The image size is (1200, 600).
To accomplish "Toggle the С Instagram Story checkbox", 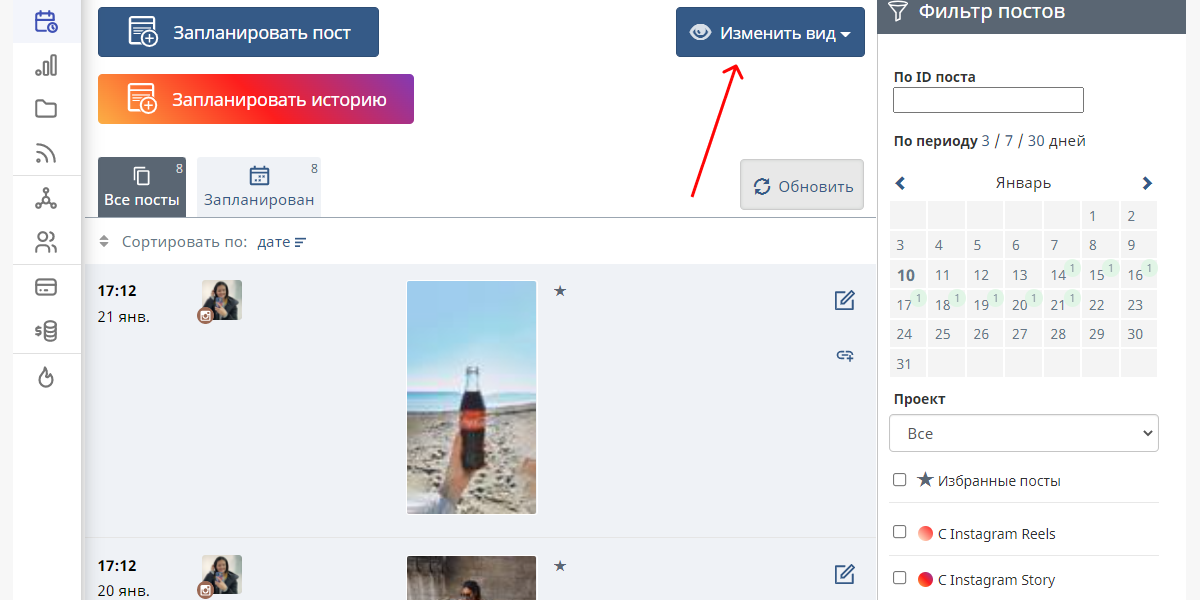I will (x=900, y=578).
